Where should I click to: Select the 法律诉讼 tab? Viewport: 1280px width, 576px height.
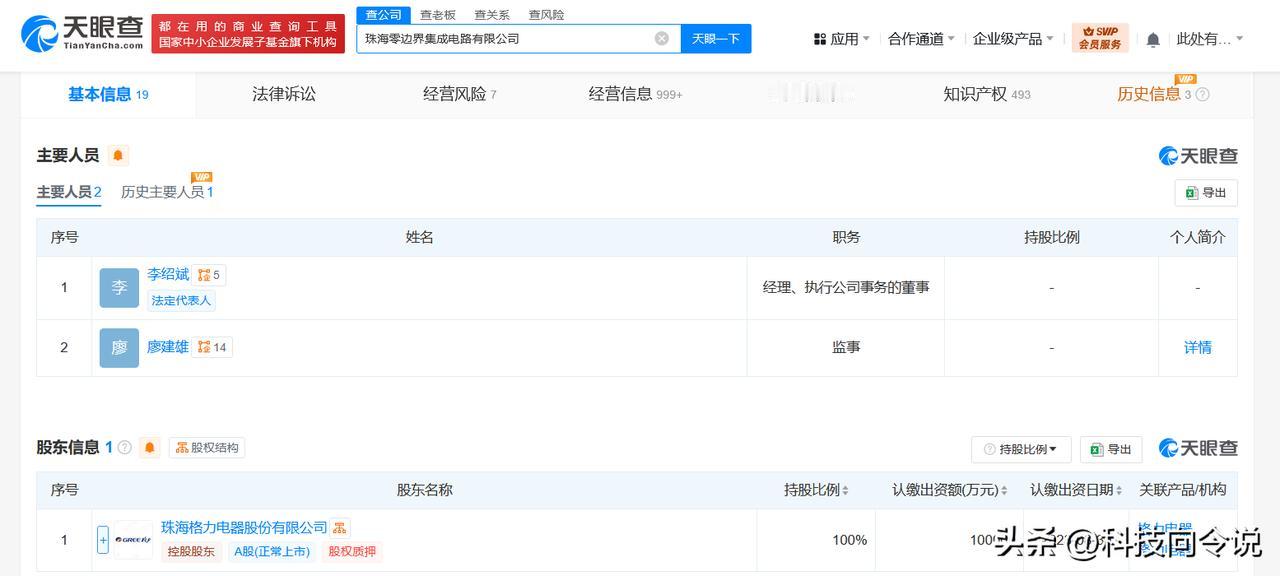284,94
